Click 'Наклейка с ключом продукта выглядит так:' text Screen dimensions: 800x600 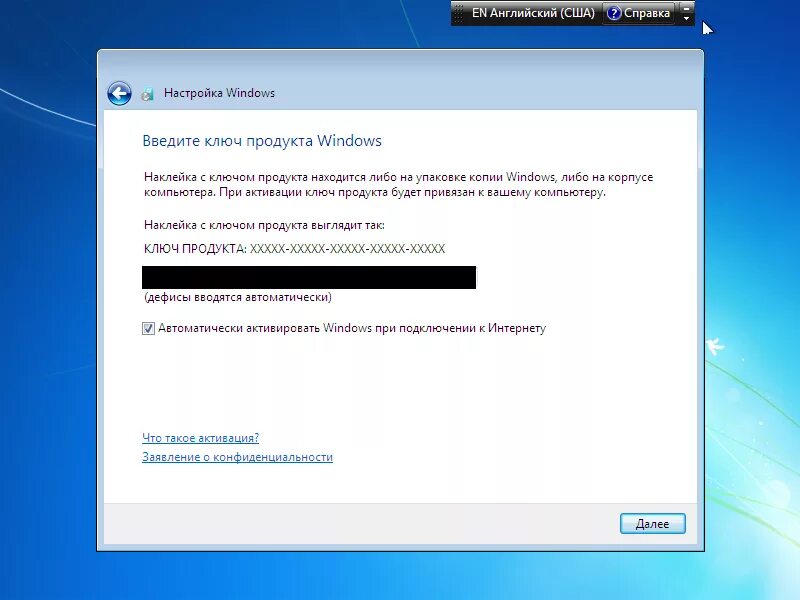point(264,225)
